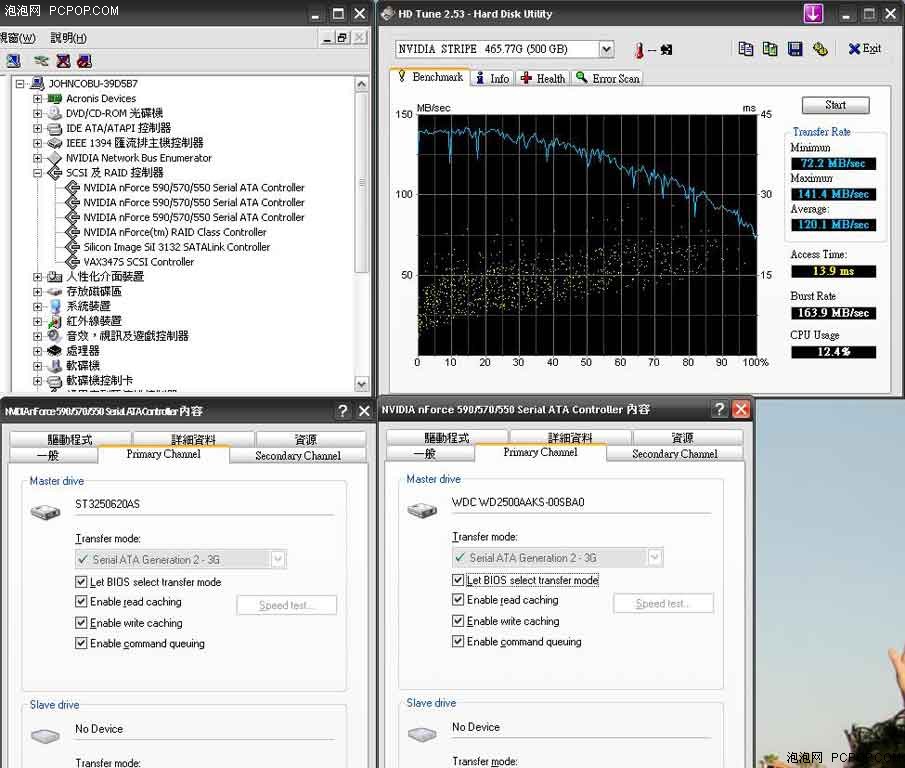Open 驅動程式 tab in right dialog
Viewport: 905px width, 768px height.
tap(447, 437)
